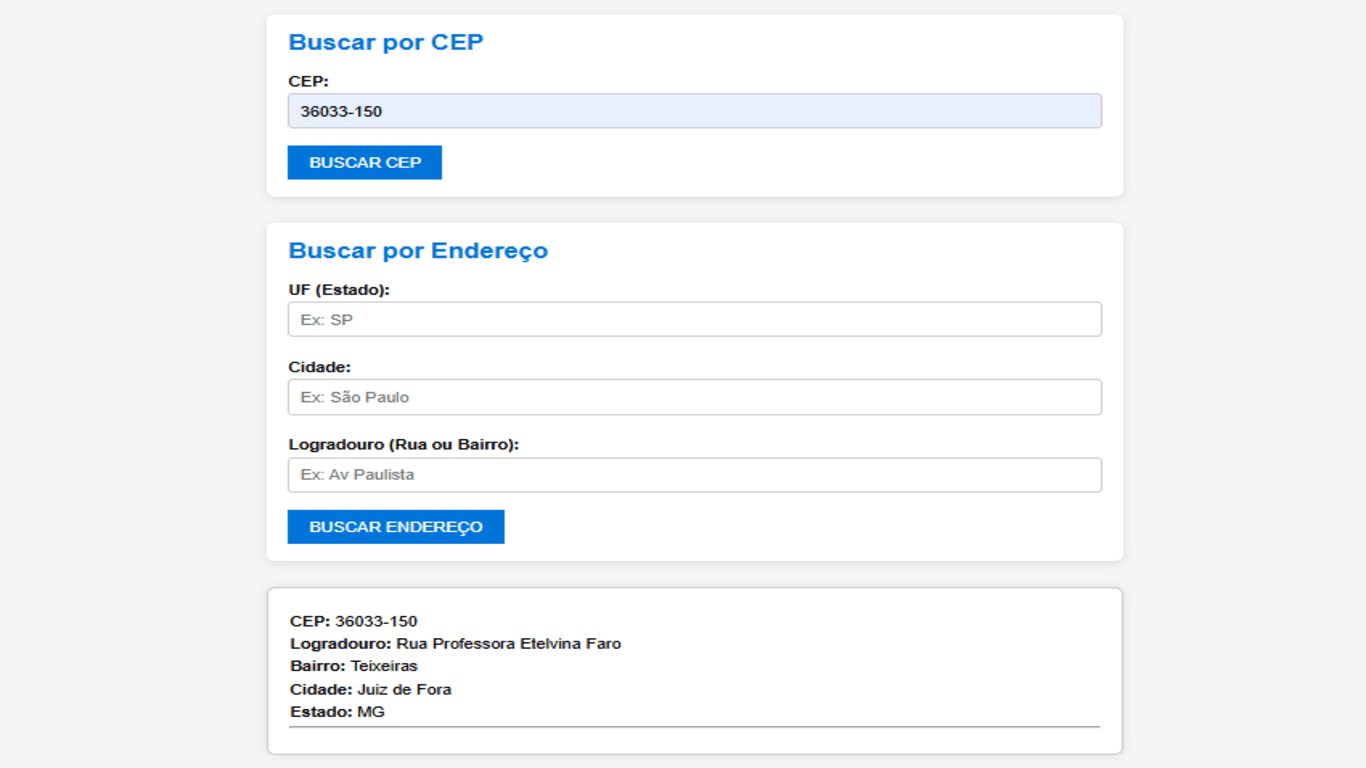This screenshot has width=1366, height=768.
Task: Click the 'MG' state value in results
Action: pos(371,712)
